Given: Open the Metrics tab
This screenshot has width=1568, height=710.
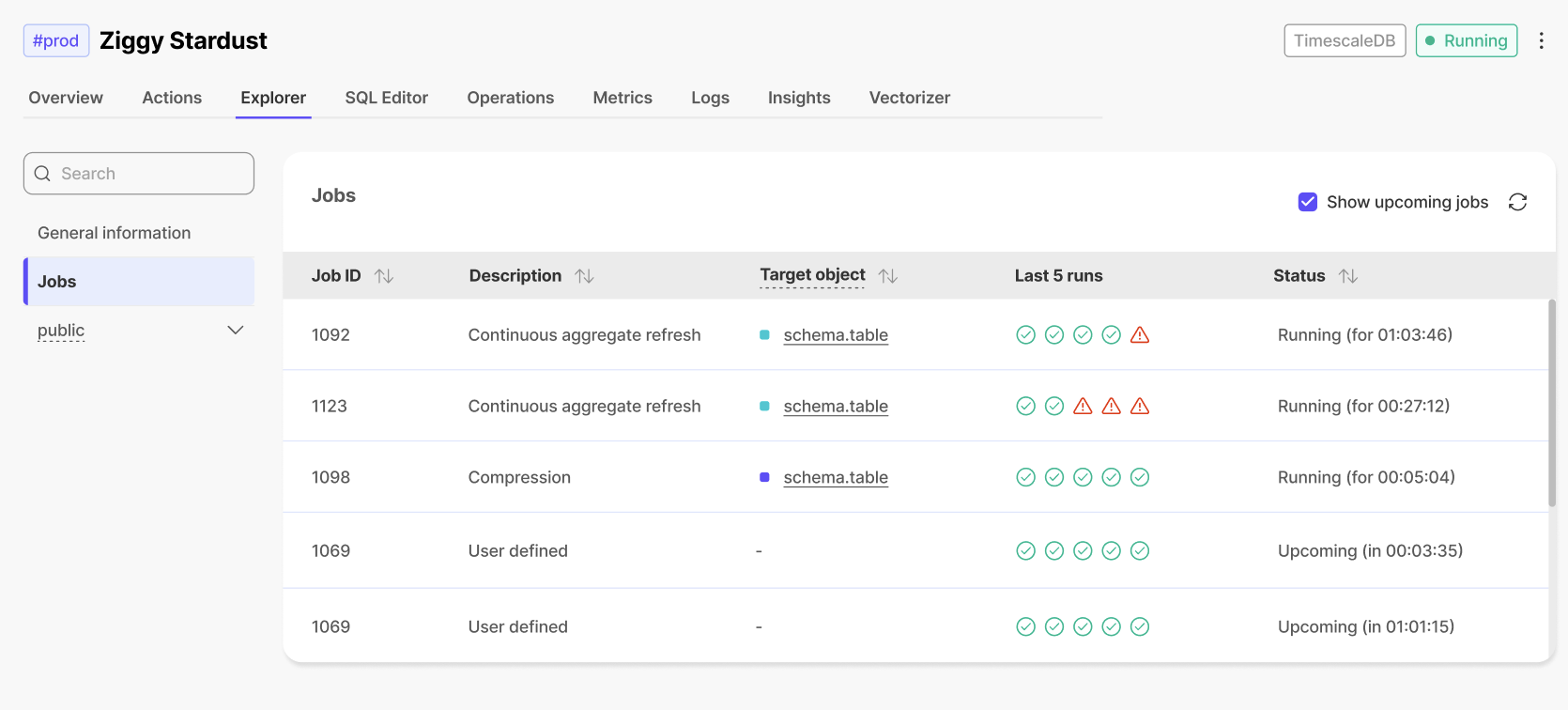Looking at the screenshot, I should coord(623,98).
